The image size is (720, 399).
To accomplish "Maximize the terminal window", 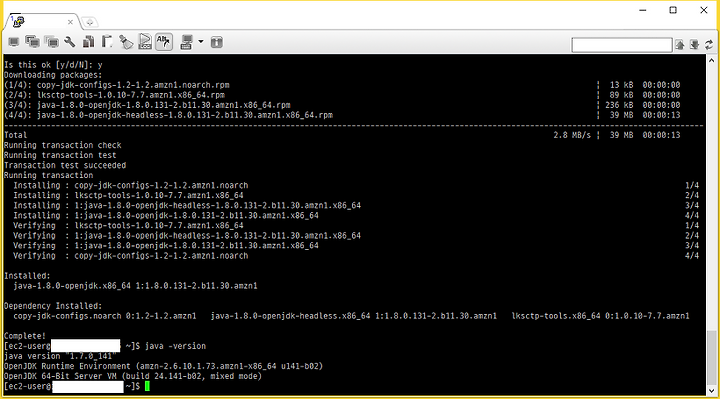I will 673,10.
